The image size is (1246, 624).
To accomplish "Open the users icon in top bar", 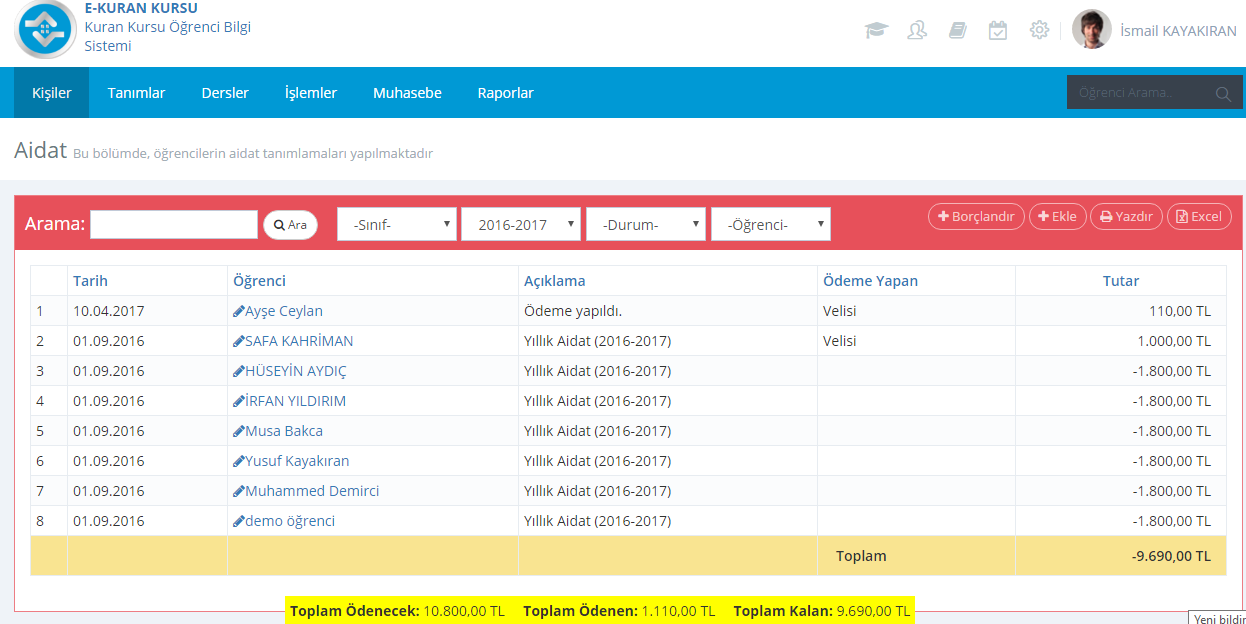I will 916,30.
